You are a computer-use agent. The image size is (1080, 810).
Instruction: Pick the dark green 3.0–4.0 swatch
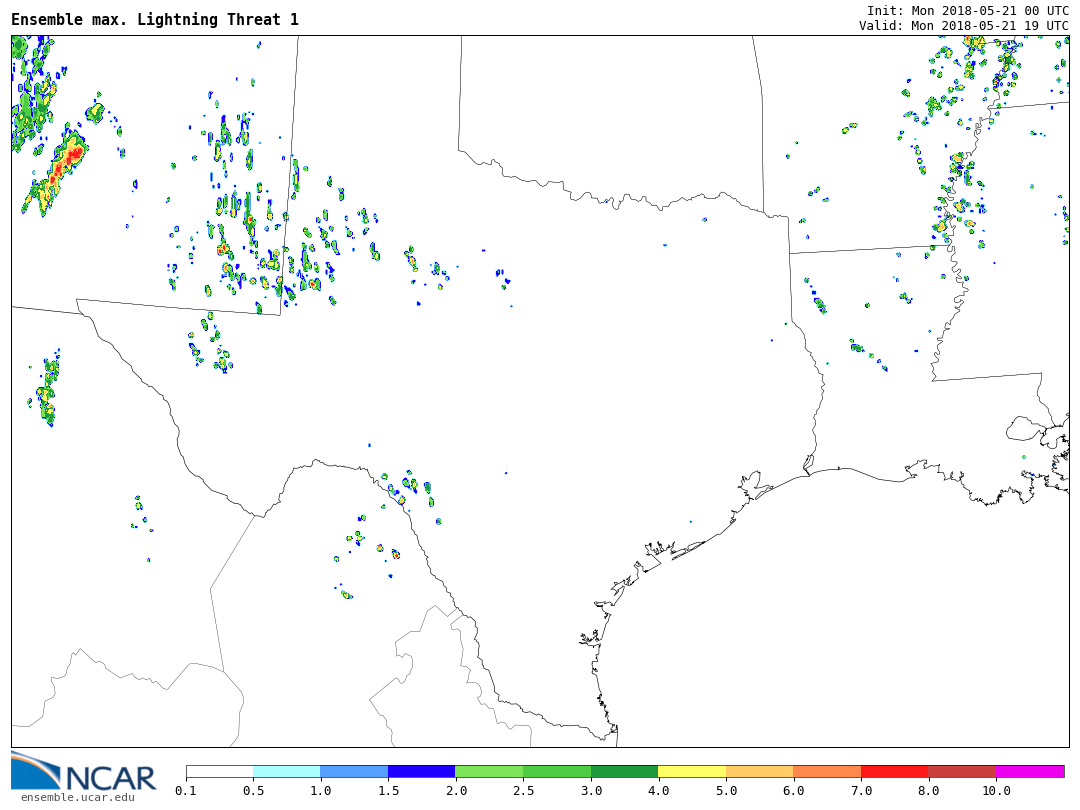click(624, 772)
